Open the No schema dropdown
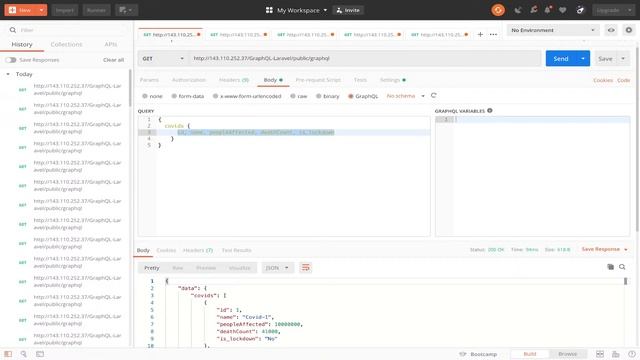 [405, 96]
